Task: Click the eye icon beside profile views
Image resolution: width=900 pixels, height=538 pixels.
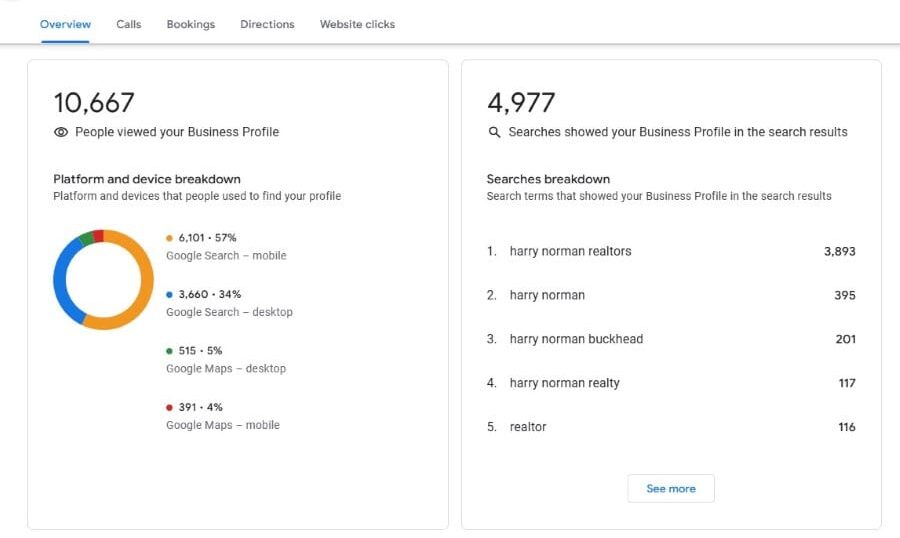Action: point(61,132)
